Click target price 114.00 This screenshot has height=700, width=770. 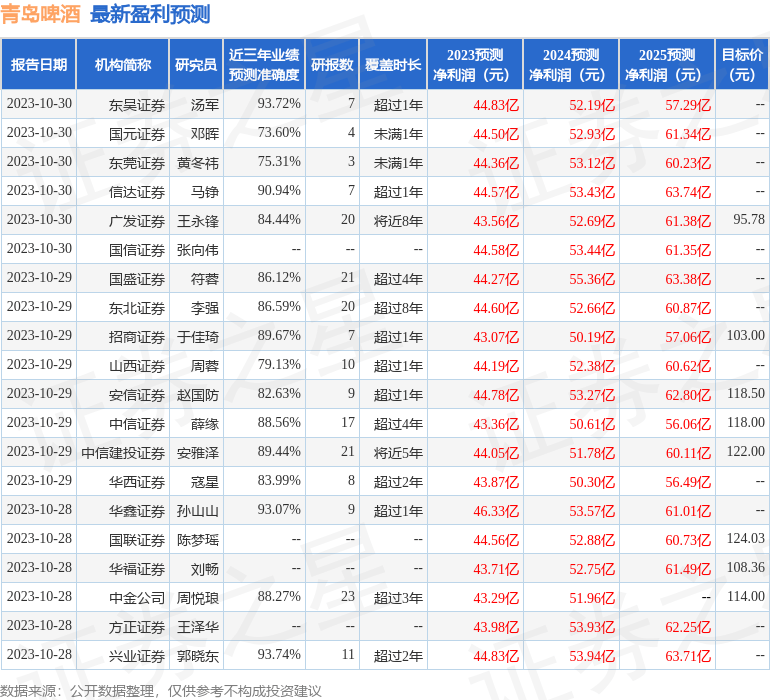[x=746, y=596]
